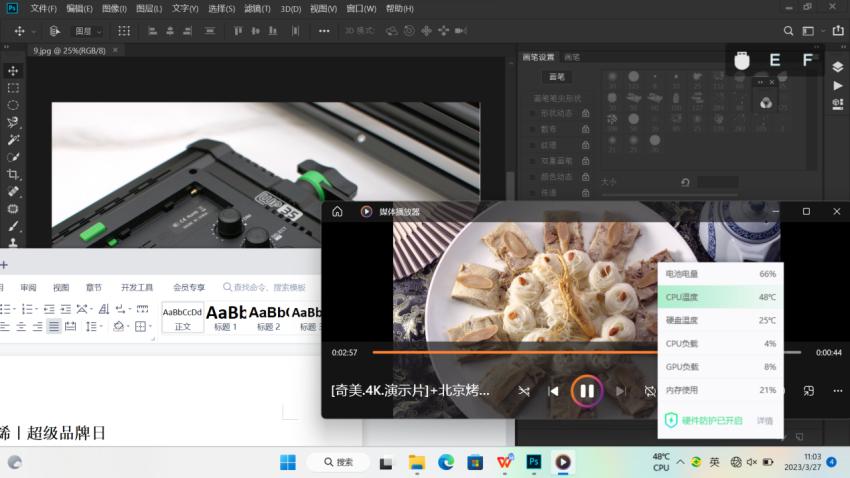The height and width of the screenshot is (478, 850).
Task: Select the Elliptical Marquee tool
Action: tap(14, 105)
